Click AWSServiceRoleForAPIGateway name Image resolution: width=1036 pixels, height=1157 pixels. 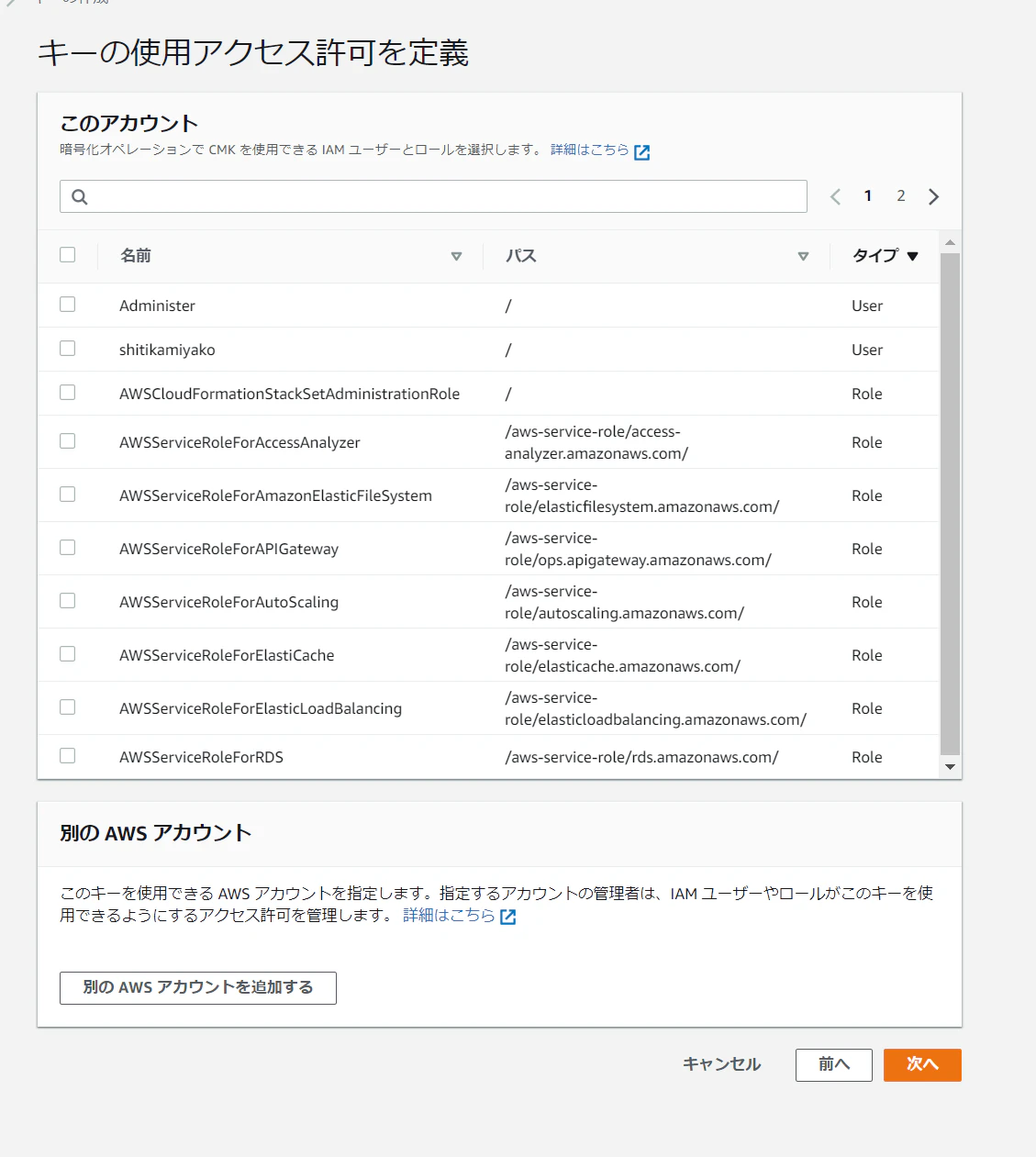228,549
